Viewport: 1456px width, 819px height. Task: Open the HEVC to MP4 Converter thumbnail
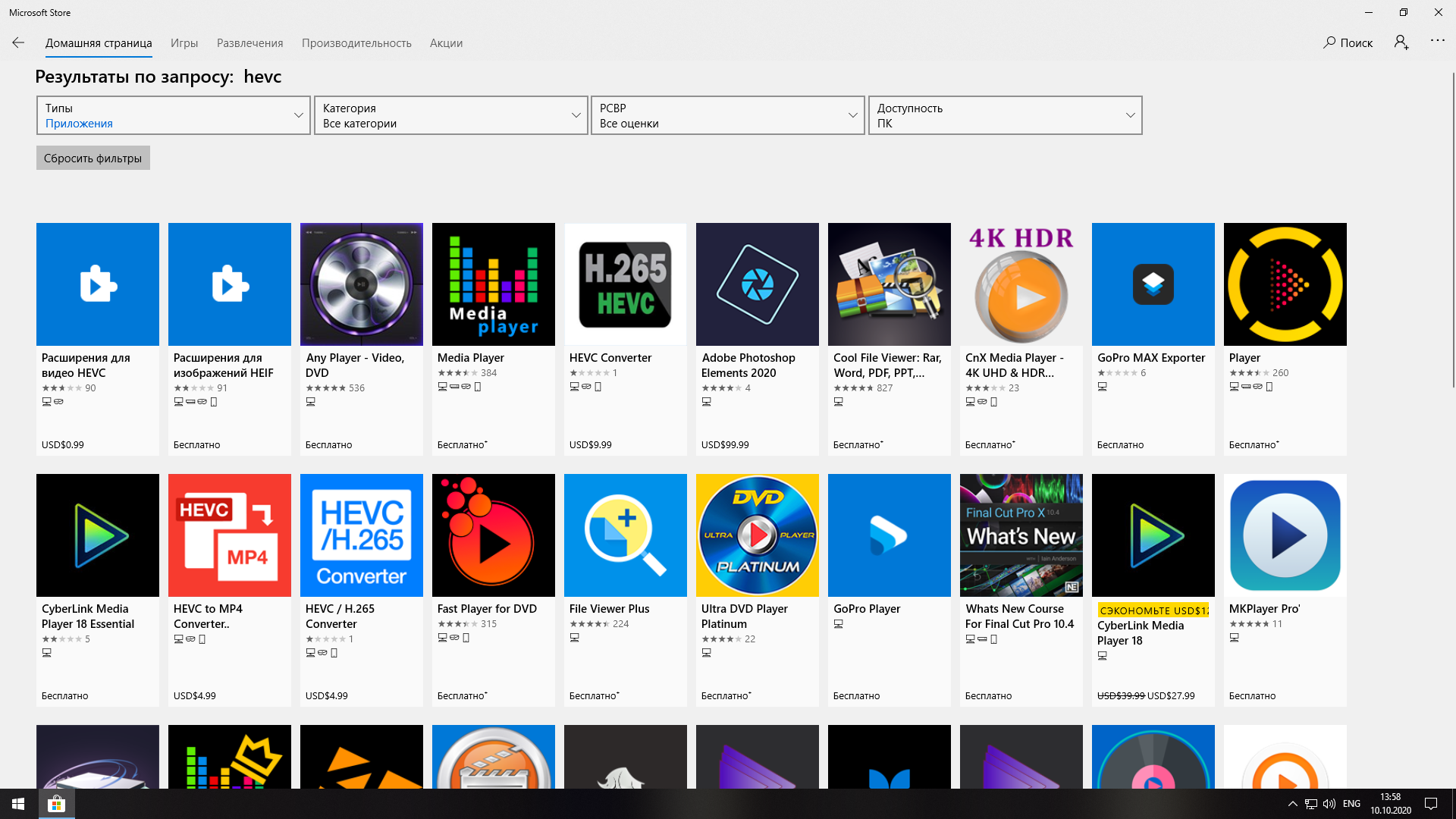pyautogui.click(x=229, y=535)
